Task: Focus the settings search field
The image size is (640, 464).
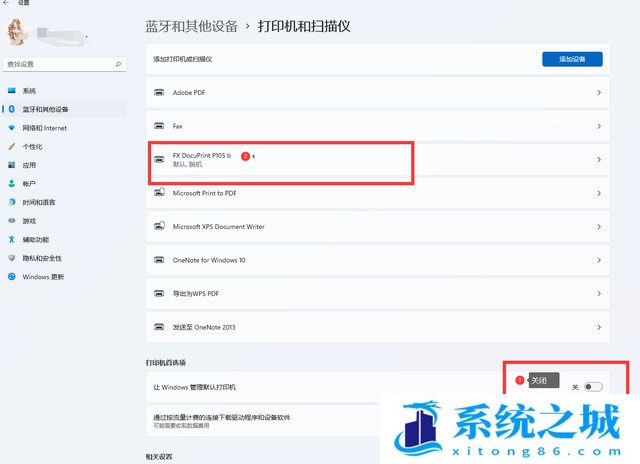Action: [64, 64]
